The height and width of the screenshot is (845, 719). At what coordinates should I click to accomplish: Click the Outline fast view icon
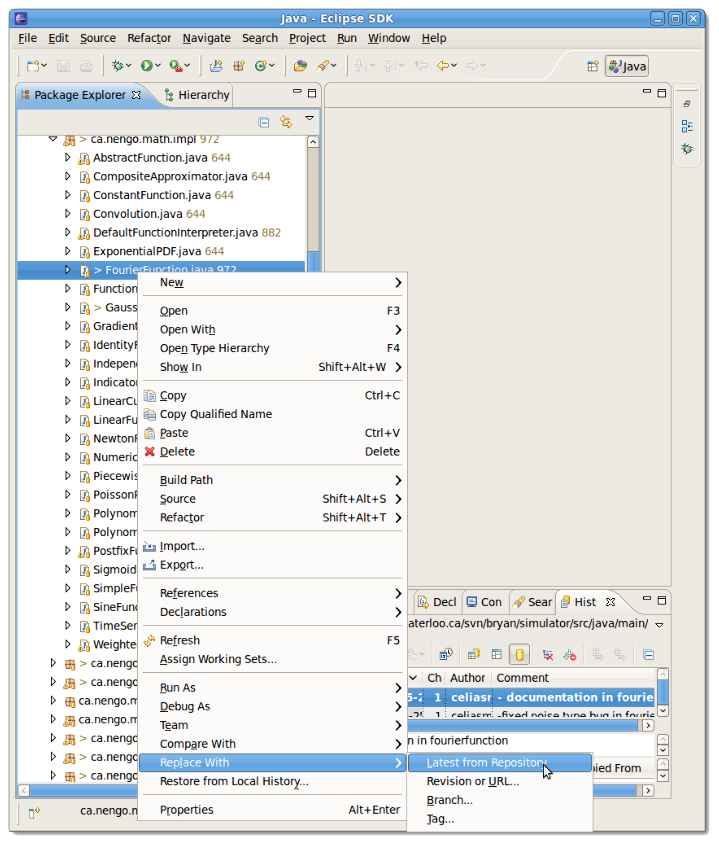(687, 126)
